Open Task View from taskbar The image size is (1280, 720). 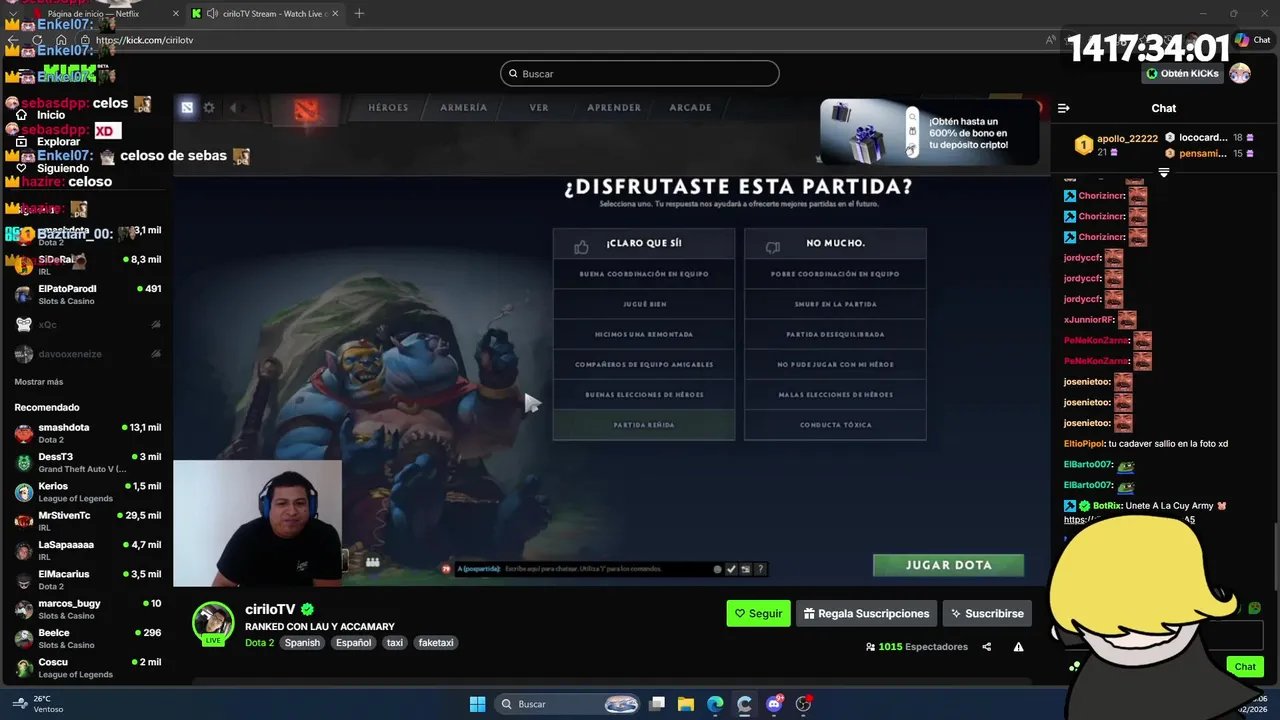(x=657, y=704)
